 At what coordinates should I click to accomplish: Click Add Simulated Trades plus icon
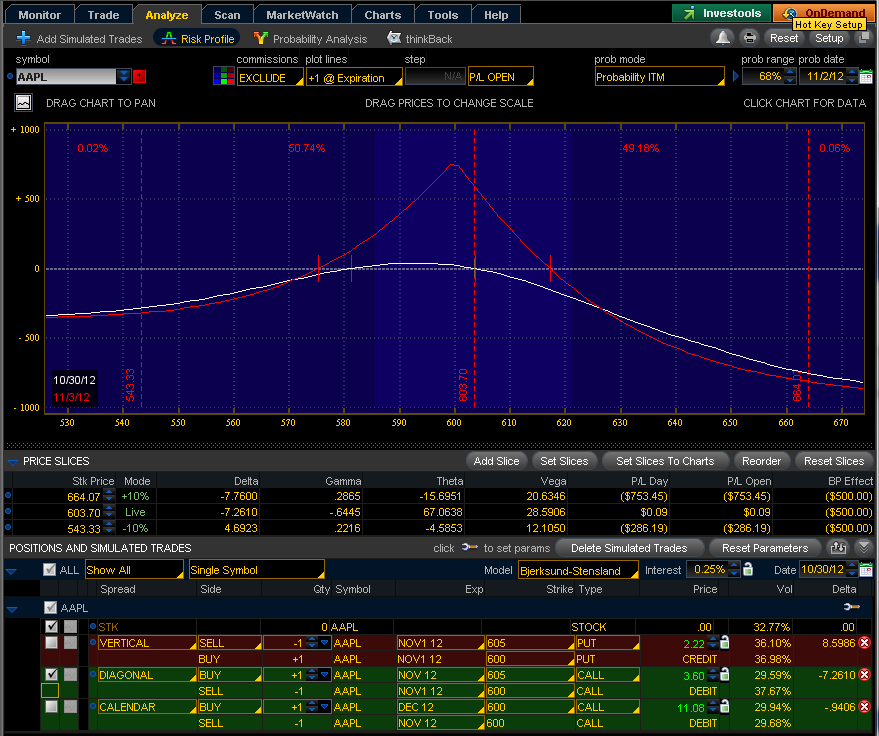tap(24, 38)
